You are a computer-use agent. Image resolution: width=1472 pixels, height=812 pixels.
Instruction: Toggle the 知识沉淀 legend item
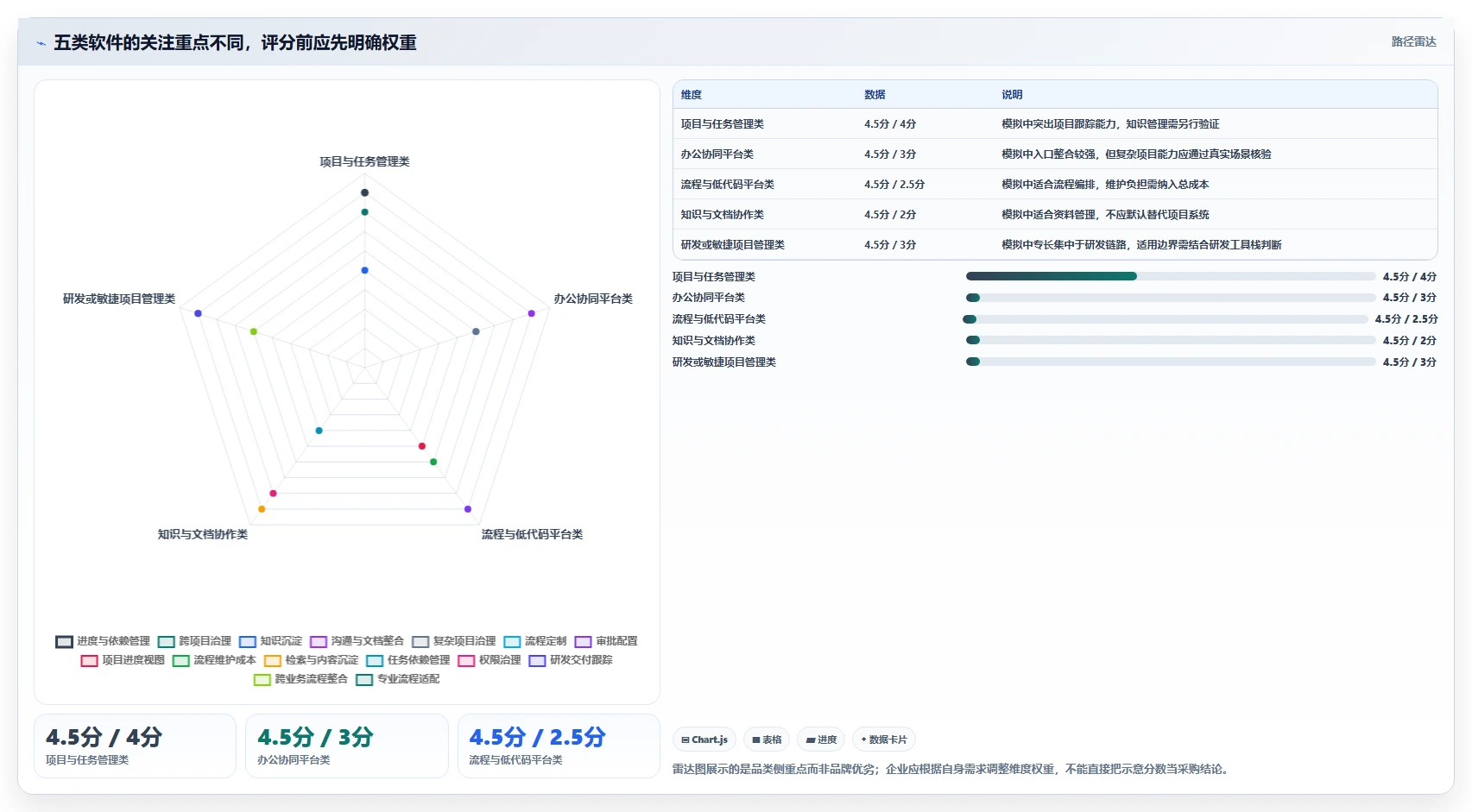270,641
